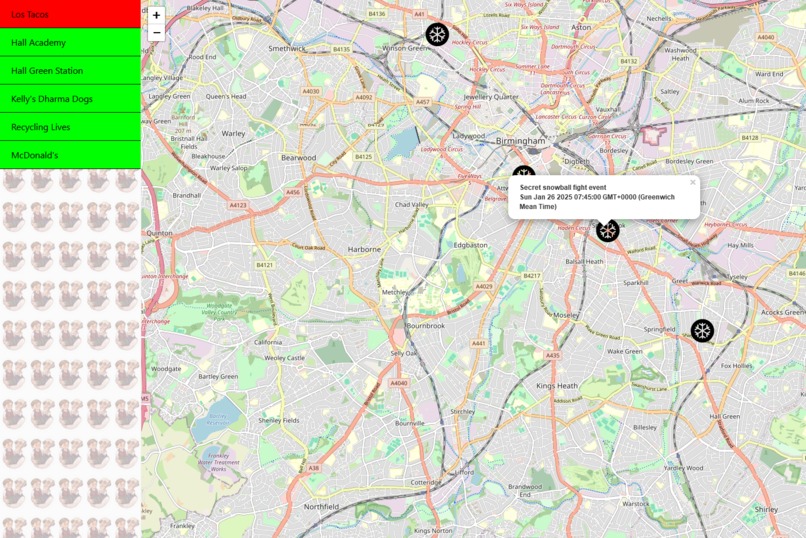The image size is (806, 538).
Task: Click the Smethwick map label
Action: [x=287, y=48]
